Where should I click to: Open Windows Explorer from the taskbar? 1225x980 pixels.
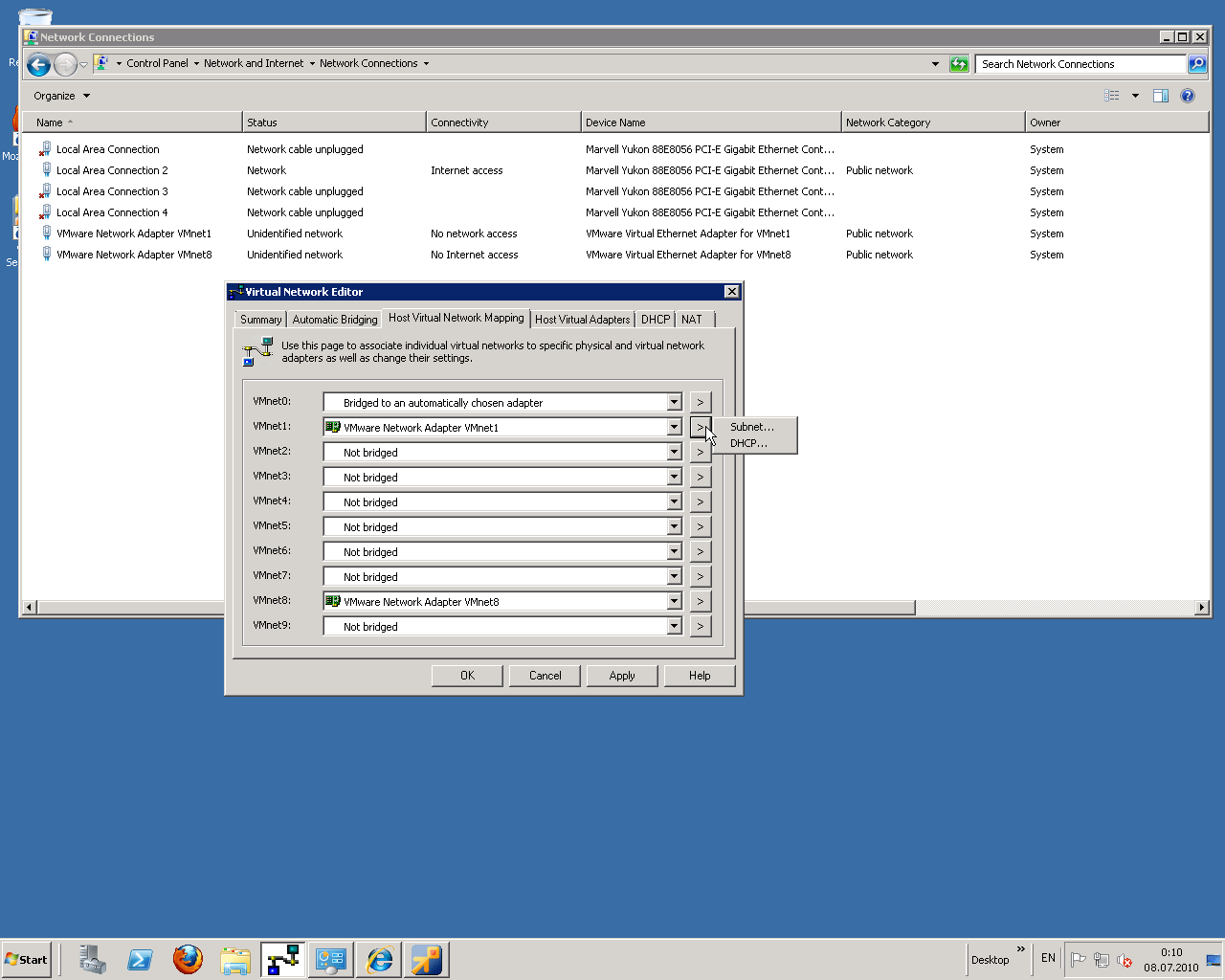tap(235, 959)
